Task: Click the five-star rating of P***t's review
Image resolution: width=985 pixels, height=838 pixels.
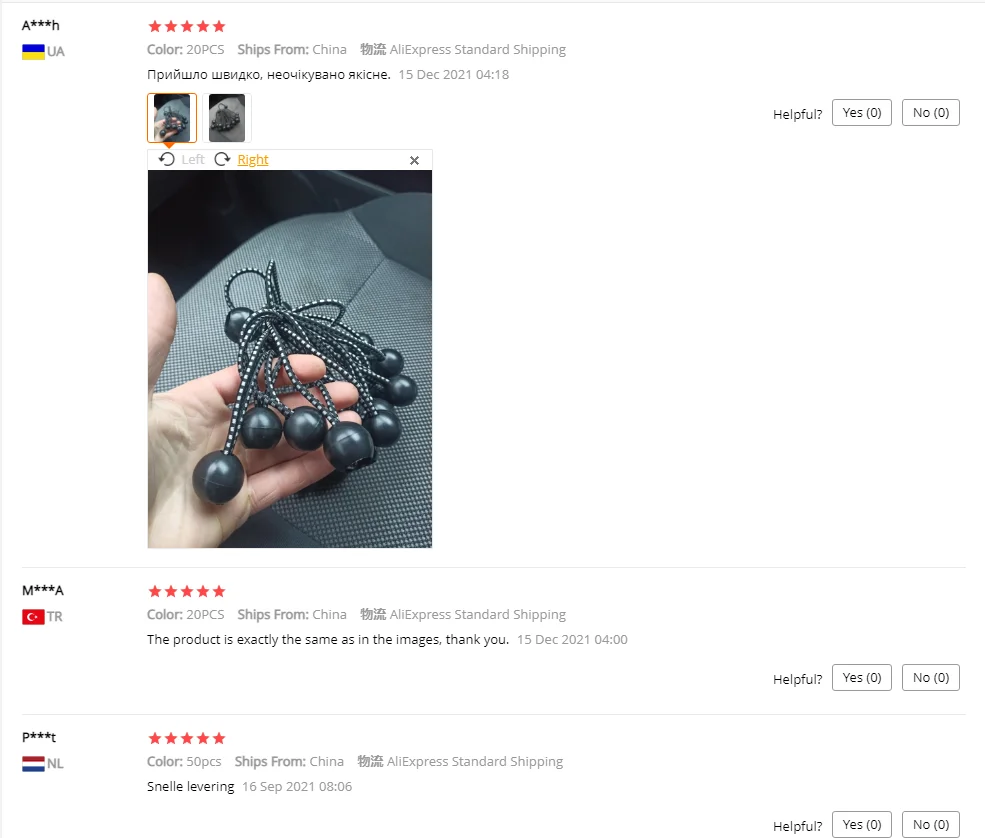Action: pyautogui.click(x=187, y=738)
